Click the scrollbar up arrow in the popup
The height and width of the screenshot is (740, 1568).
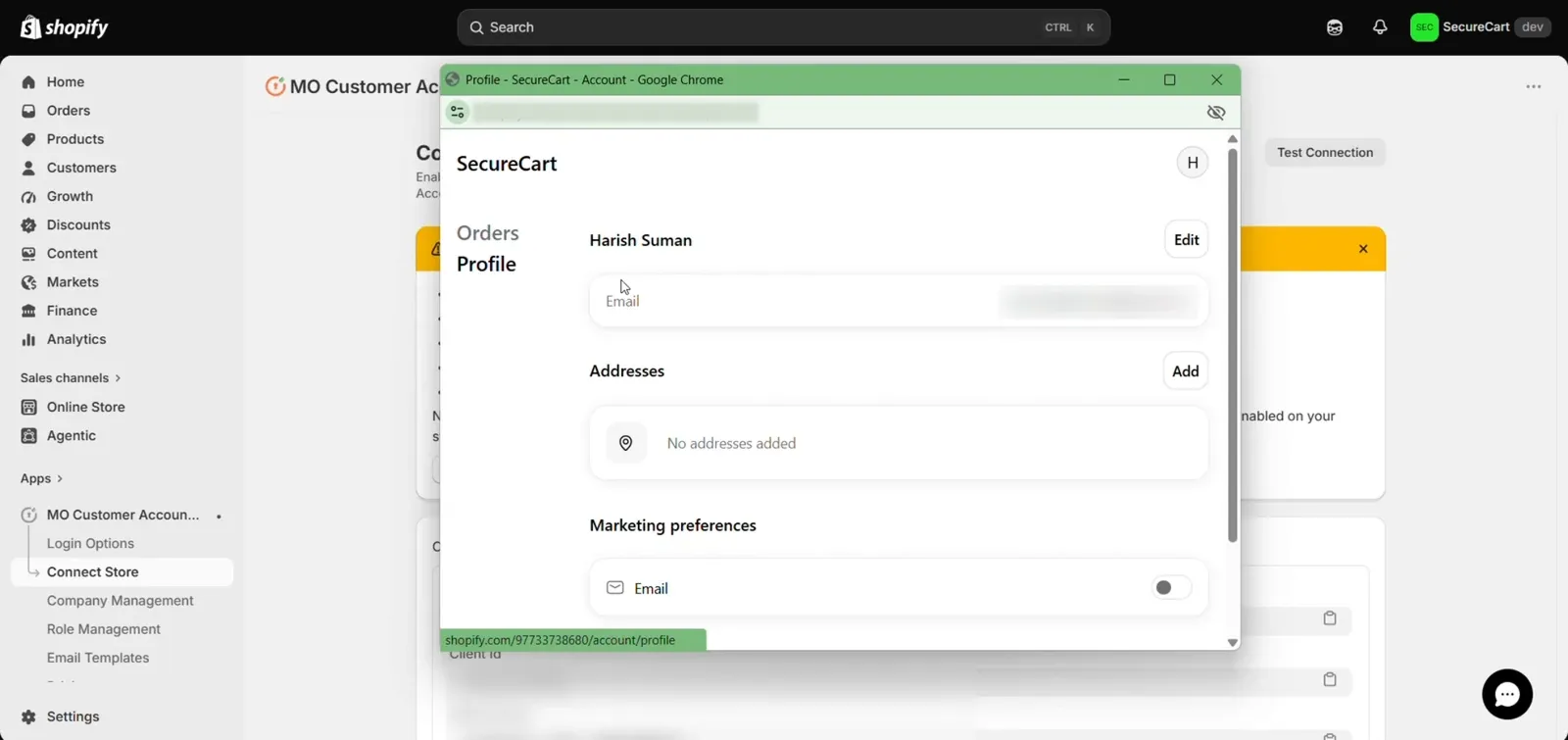pyautogui.click(x=1233, y=139)
